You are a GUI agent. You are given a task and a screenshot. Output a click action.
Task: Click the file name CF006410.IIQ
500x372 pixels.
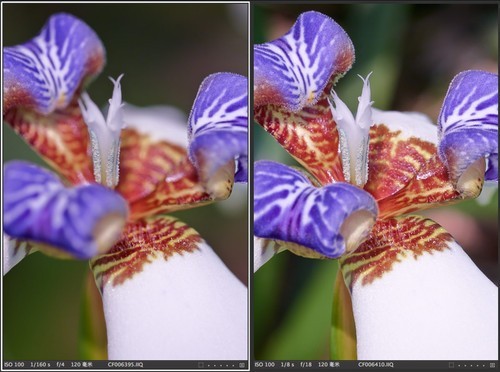coord(376,365)
